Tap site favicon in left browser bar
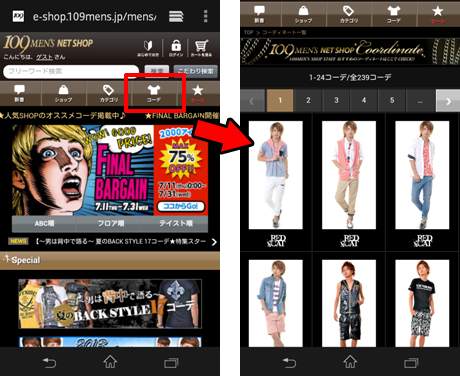The height and width of the screenshot is (376, 460). point(18,16)
